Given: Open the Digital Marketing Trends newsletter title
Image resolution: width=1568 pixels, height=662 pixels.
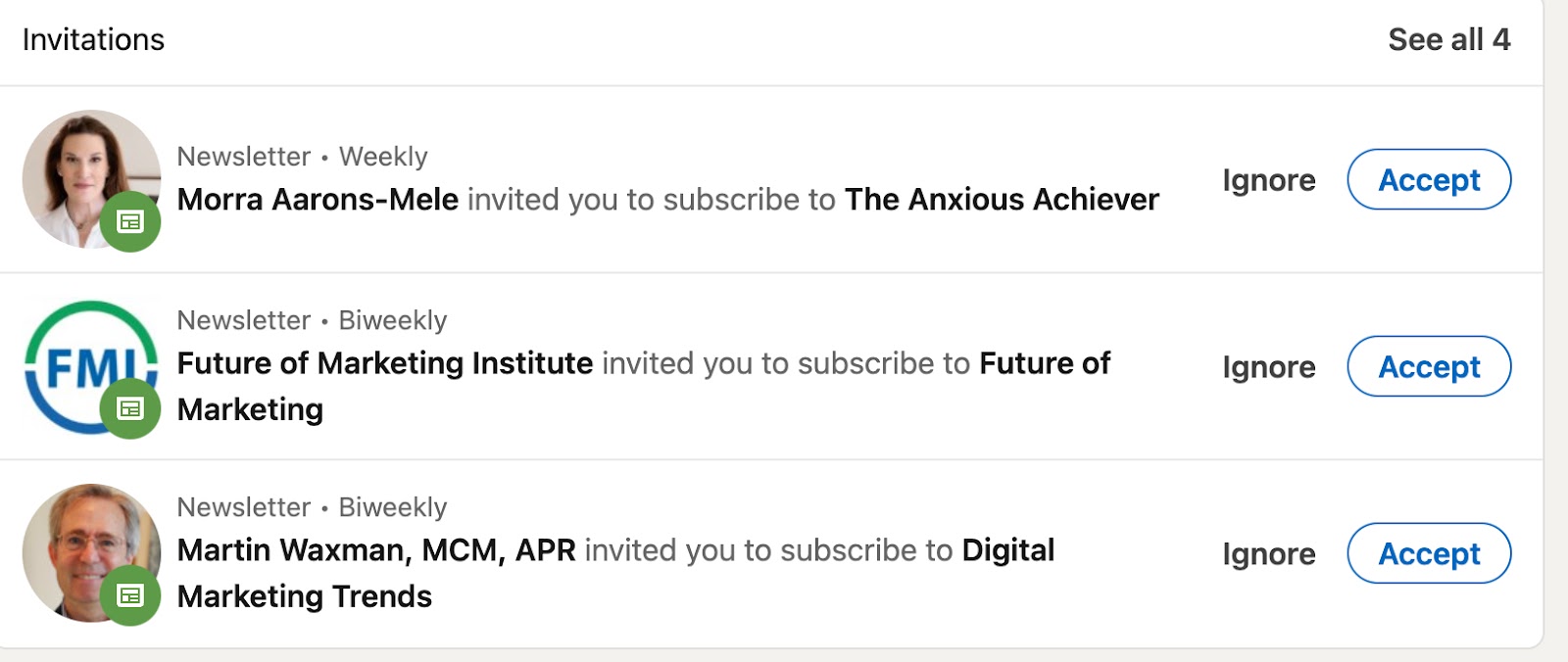Looking at the screenshot, I should pos(1007,550).
